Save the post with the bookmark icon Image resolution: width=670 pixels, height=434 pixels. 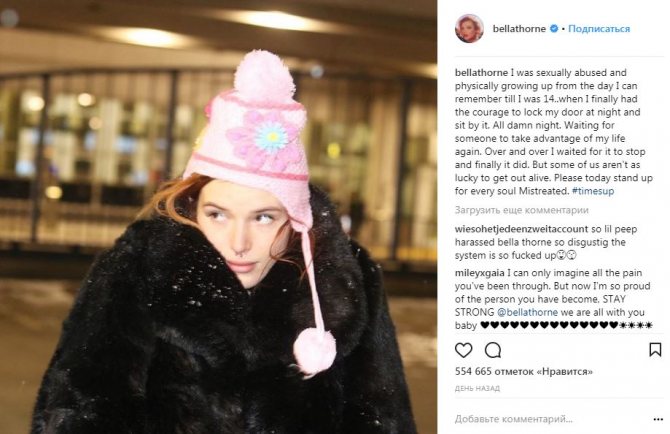coord(655,350)
